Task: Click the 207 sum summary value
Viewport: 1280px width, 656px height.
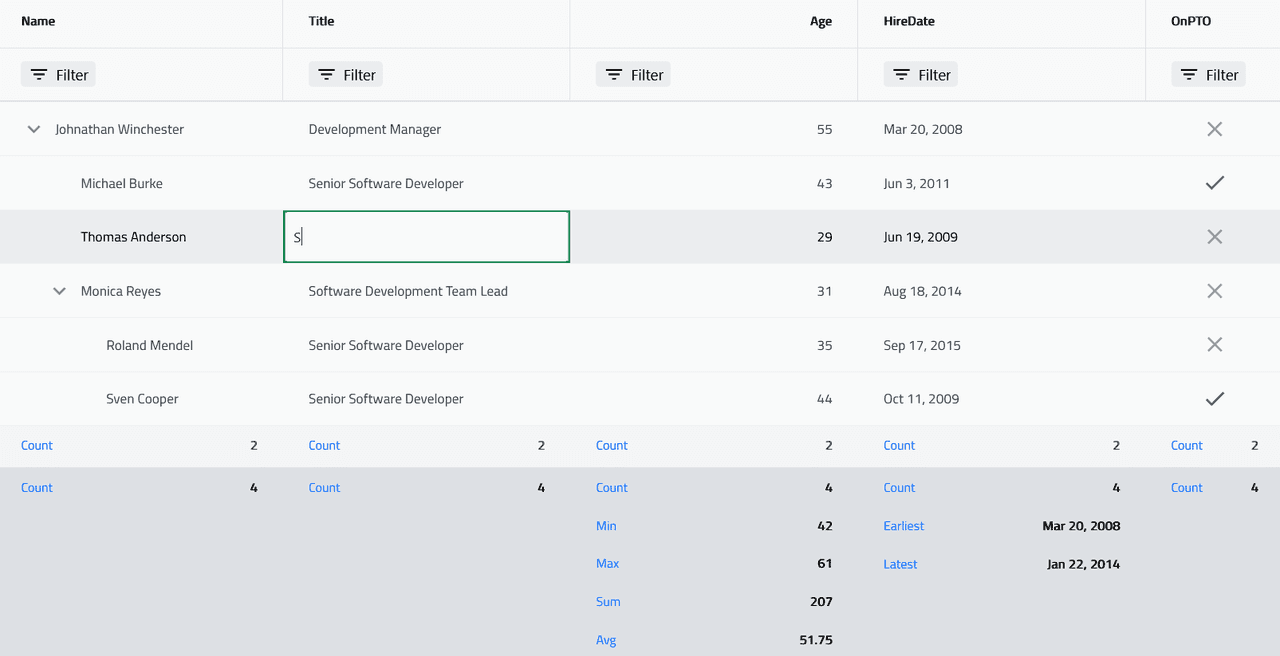Action: pos(821,602)
